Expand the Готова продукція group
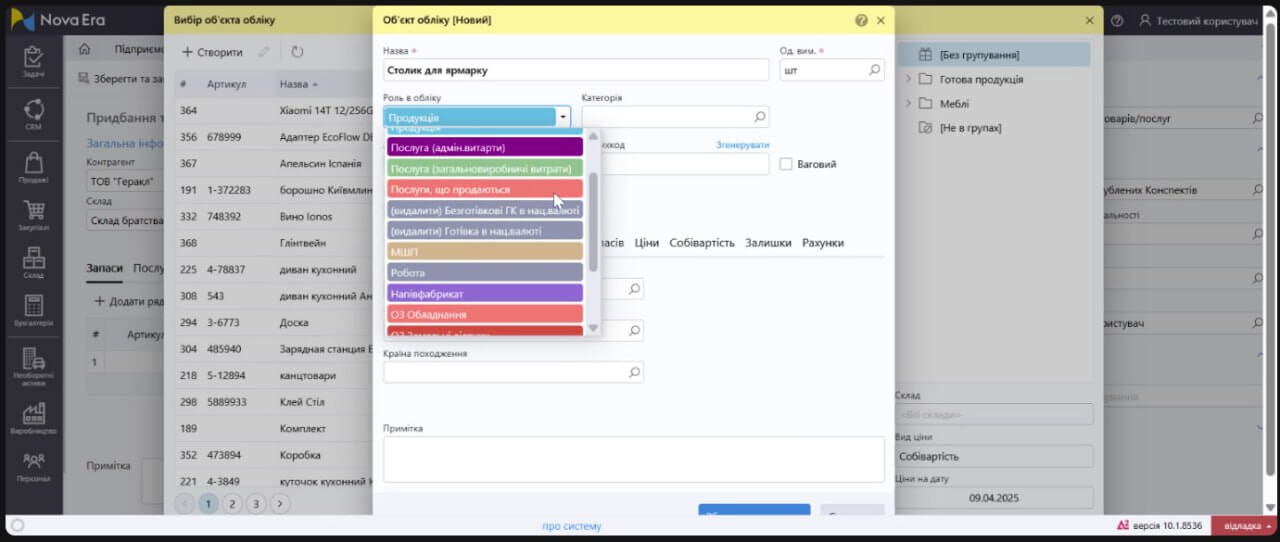The image size is (1280, 542). [x=908, y=79]
